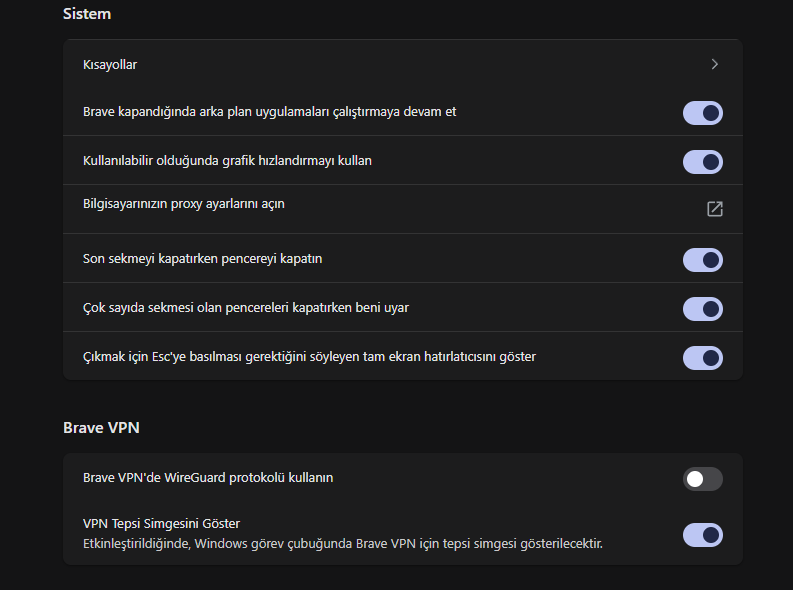This screenshot has height=590, width=793.
Task: Click Çok sayıda sekmesi olan pencereleri label
Action: 246,308
